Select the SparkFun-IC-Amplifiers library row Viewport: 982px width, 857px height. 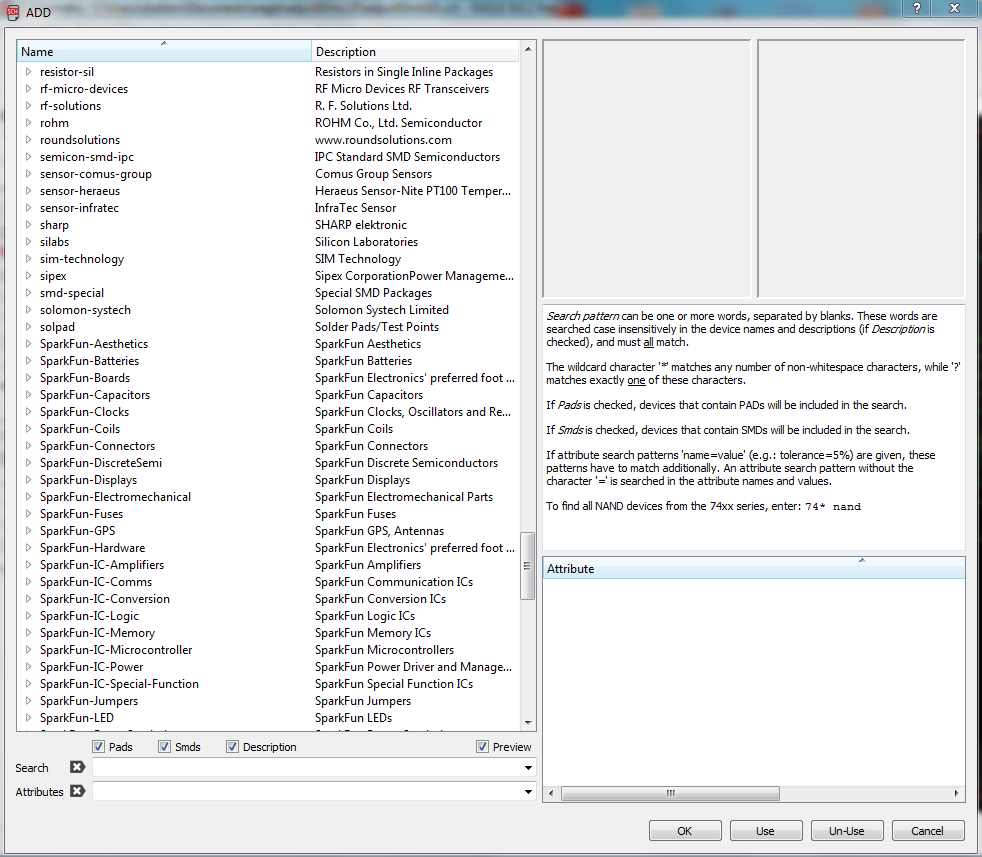268,564
